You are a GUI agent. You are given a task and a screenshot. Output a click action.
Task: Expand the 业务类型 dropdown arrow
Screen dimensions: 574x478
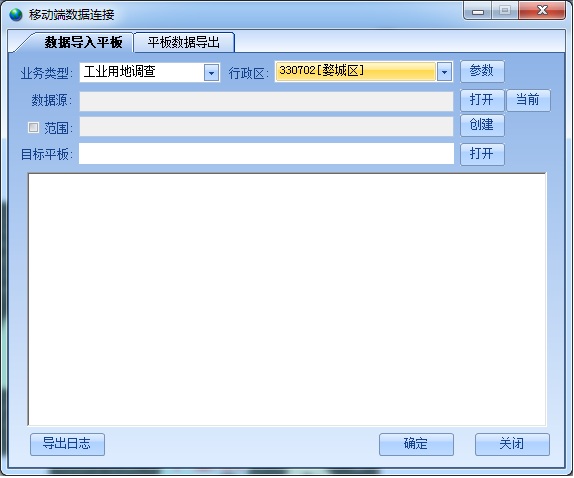coord(211,72)
